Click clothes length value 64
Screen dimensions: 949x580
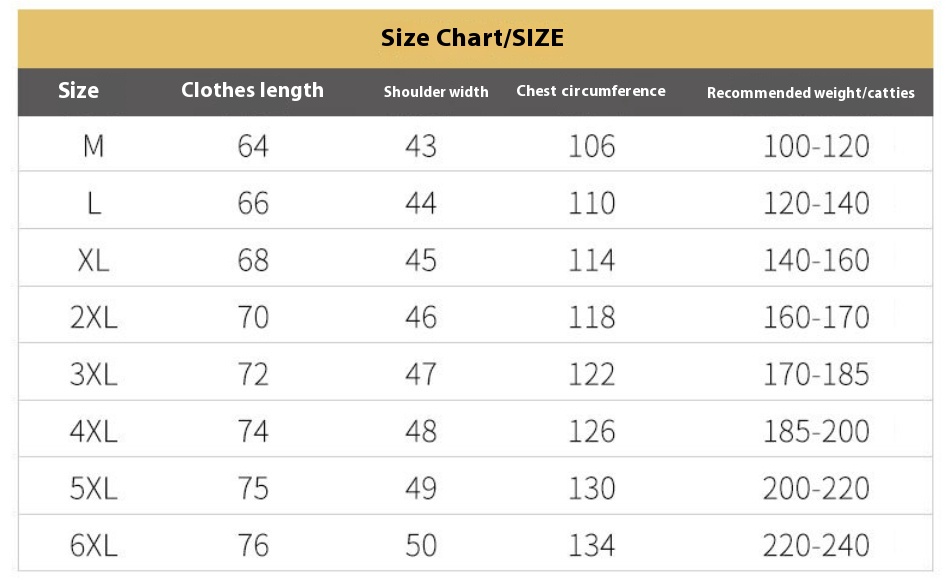(x=253, y=146)
